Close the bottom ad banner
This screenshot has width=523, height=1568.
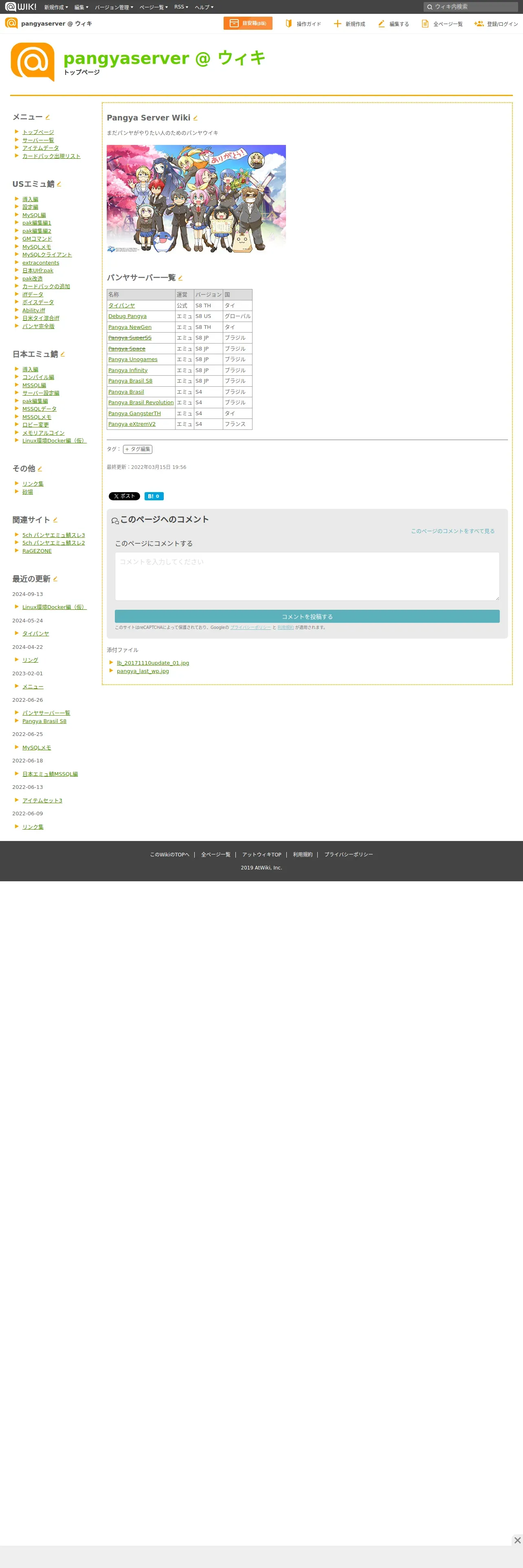[517, 1541]
